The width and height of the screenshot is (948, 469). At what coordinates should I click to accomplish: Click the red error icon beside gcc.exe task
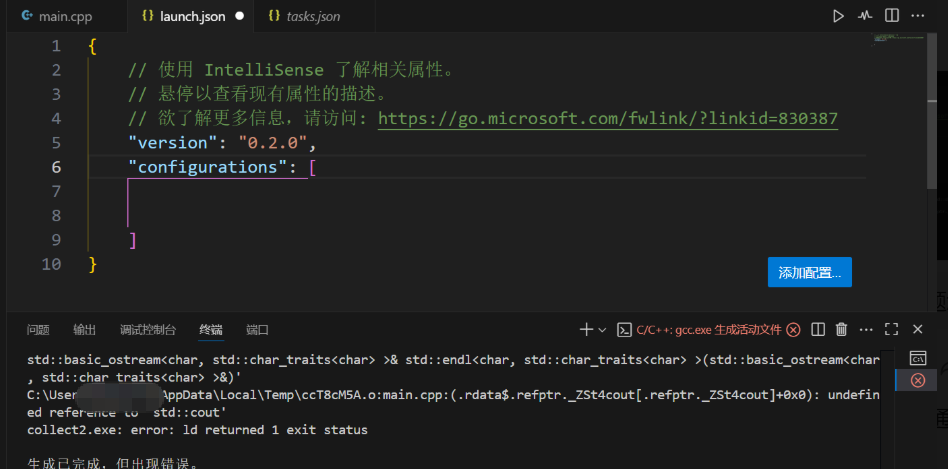(x=793, y=330)
